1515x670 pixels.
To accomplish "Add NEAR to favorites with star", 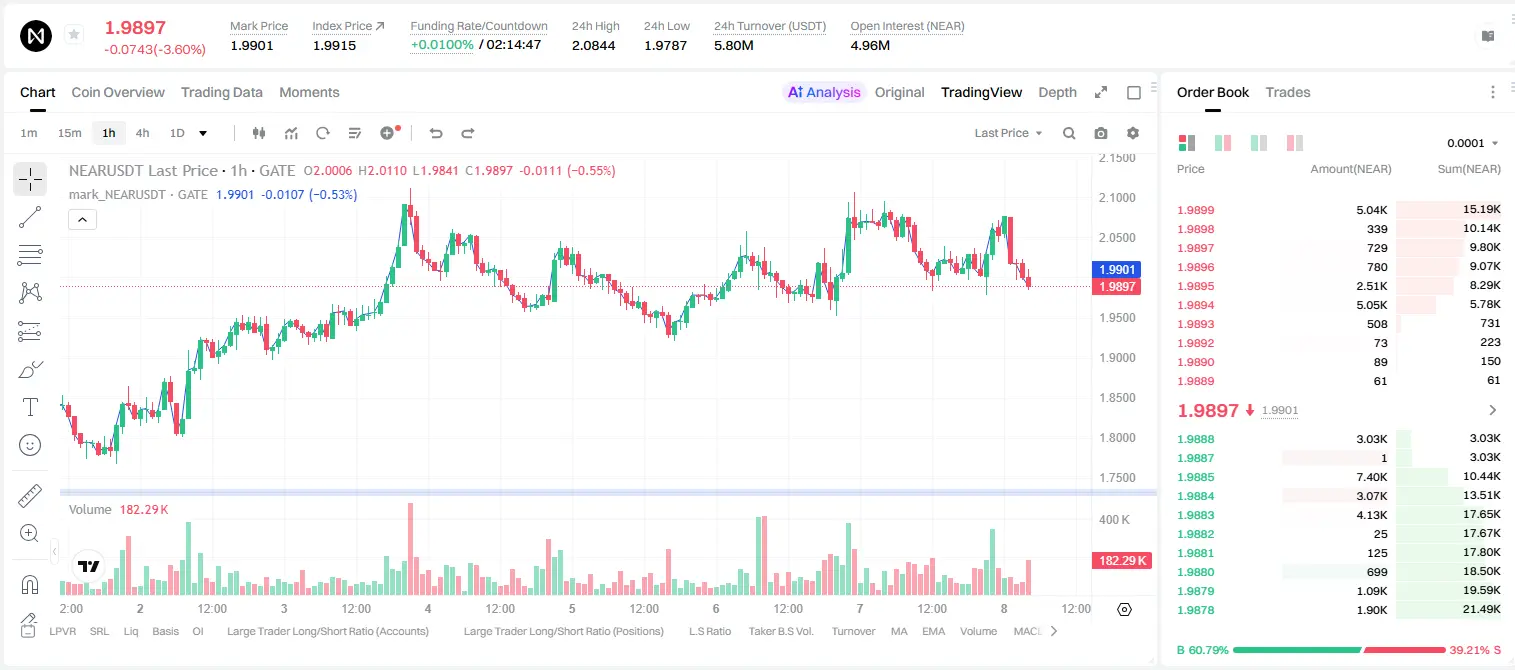I will coord(74,35).
